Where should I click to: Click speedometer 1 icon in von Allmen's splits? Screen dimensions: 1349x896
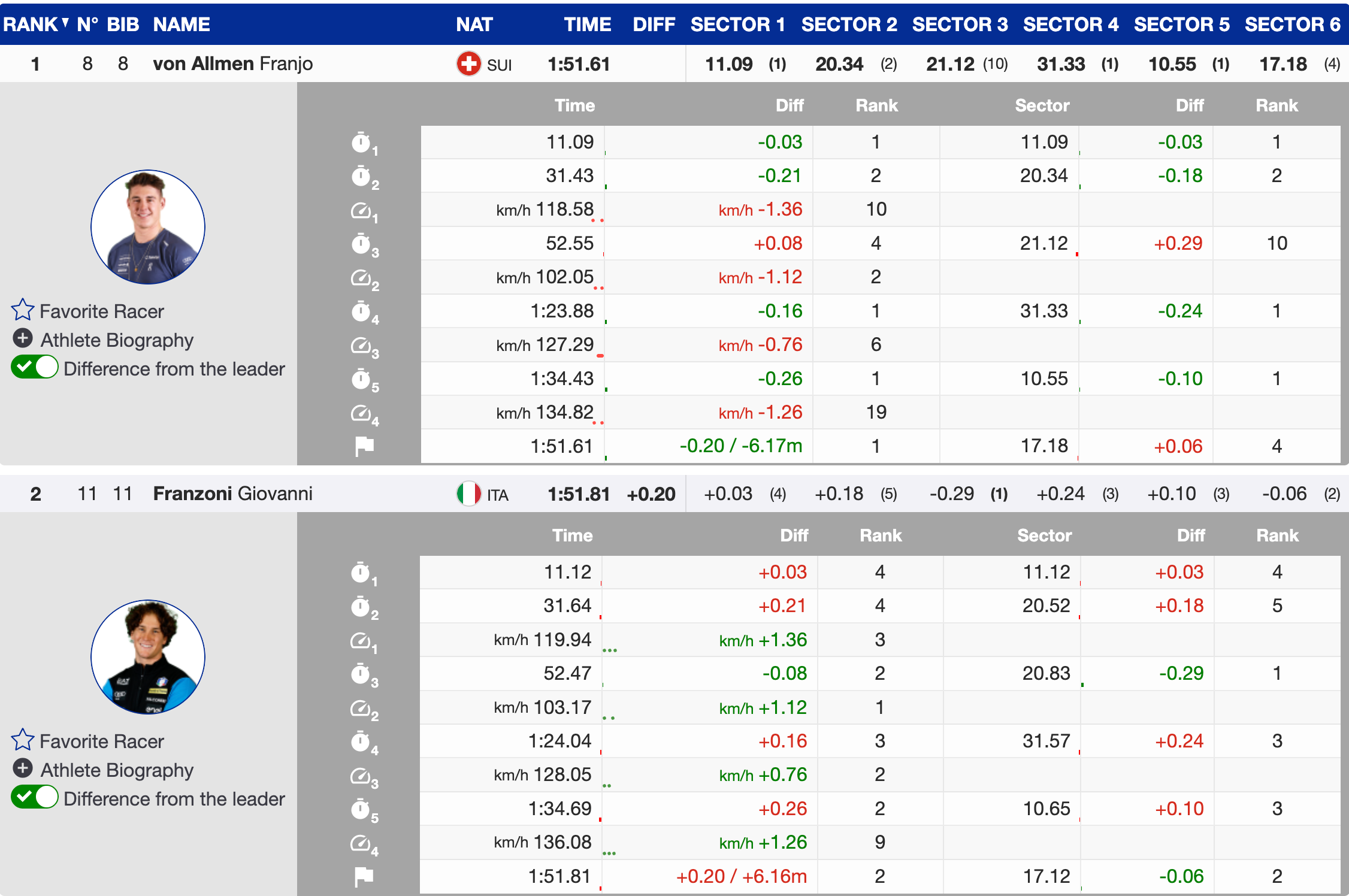(362, 211)
